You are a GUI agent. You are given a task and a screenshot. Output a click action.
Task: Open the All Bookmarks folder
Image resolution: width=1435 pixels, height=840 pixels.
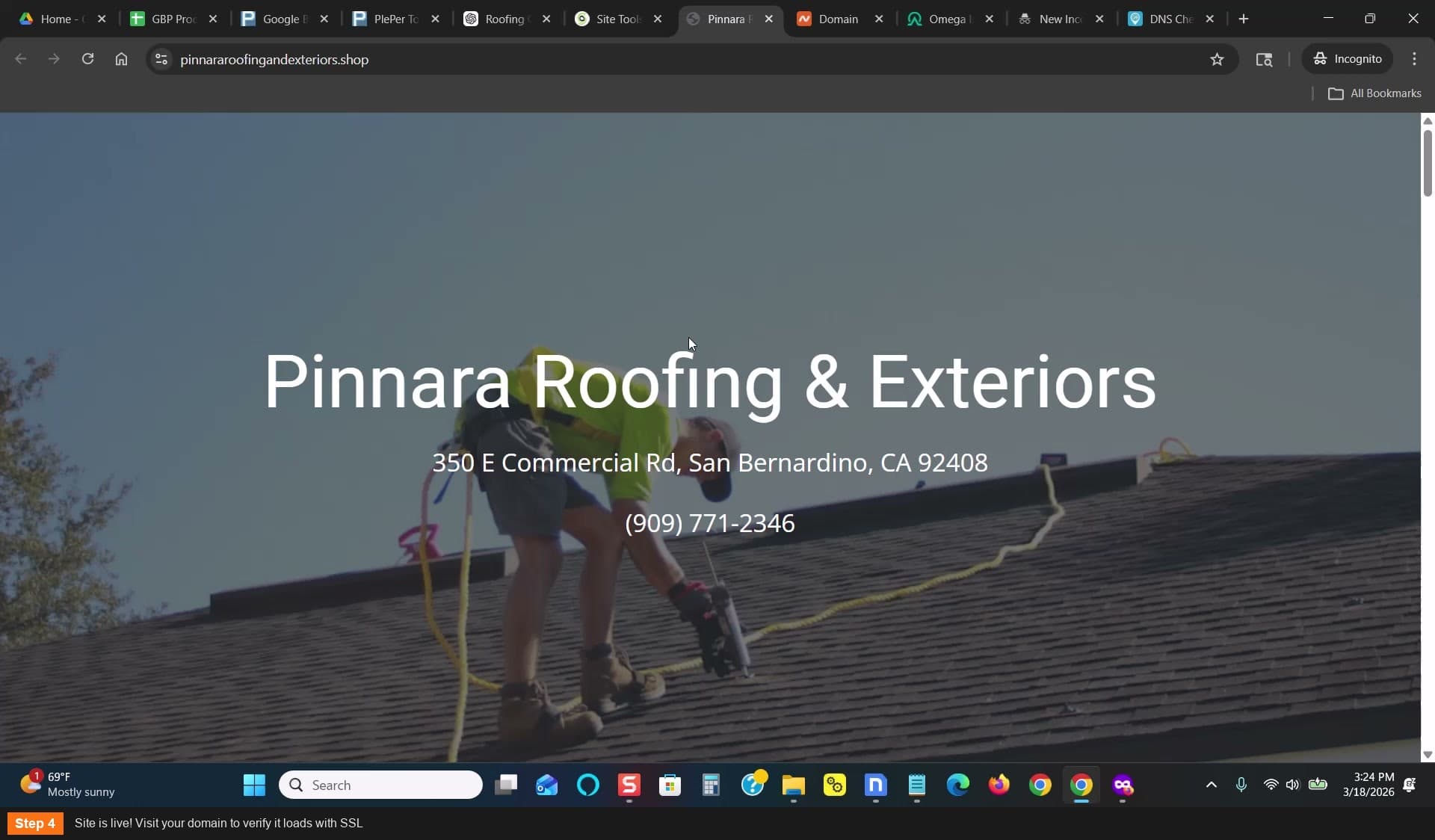click(x=1374, y=93)
